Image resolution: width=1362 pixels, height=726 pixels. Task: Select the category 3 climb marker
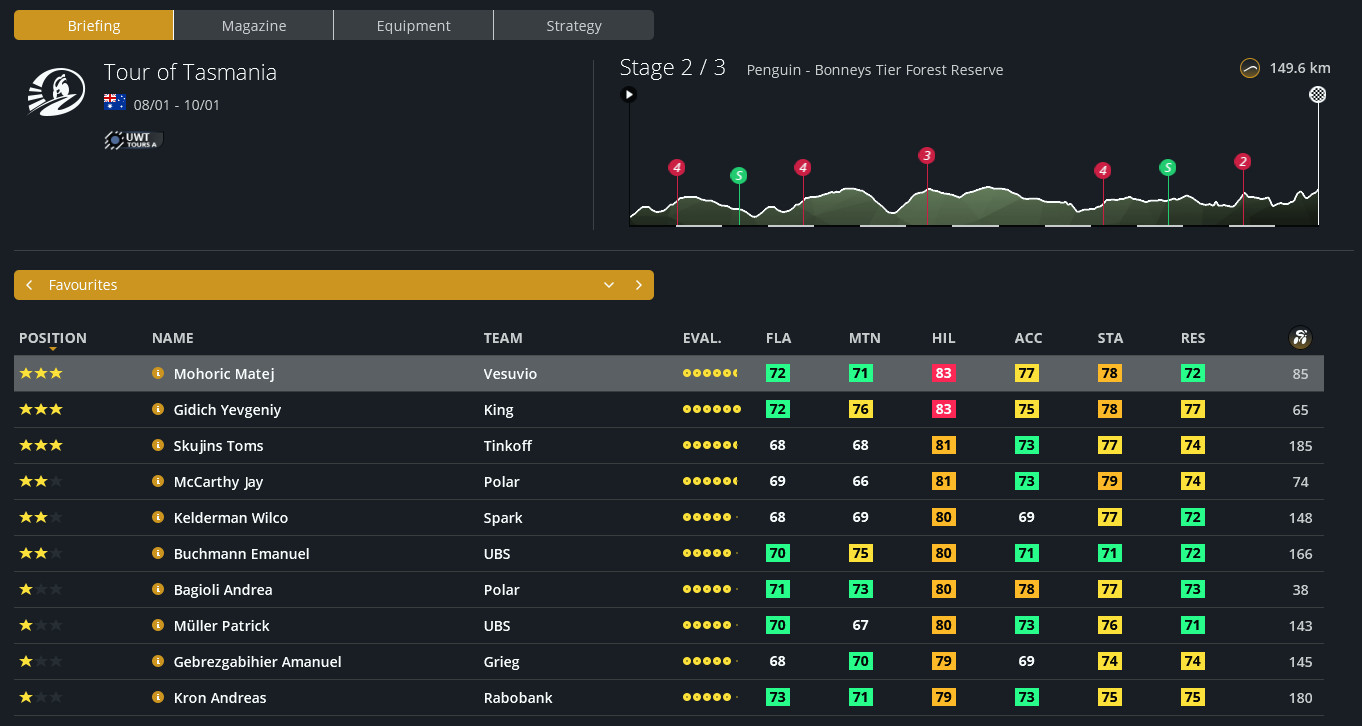click(927, 156)
